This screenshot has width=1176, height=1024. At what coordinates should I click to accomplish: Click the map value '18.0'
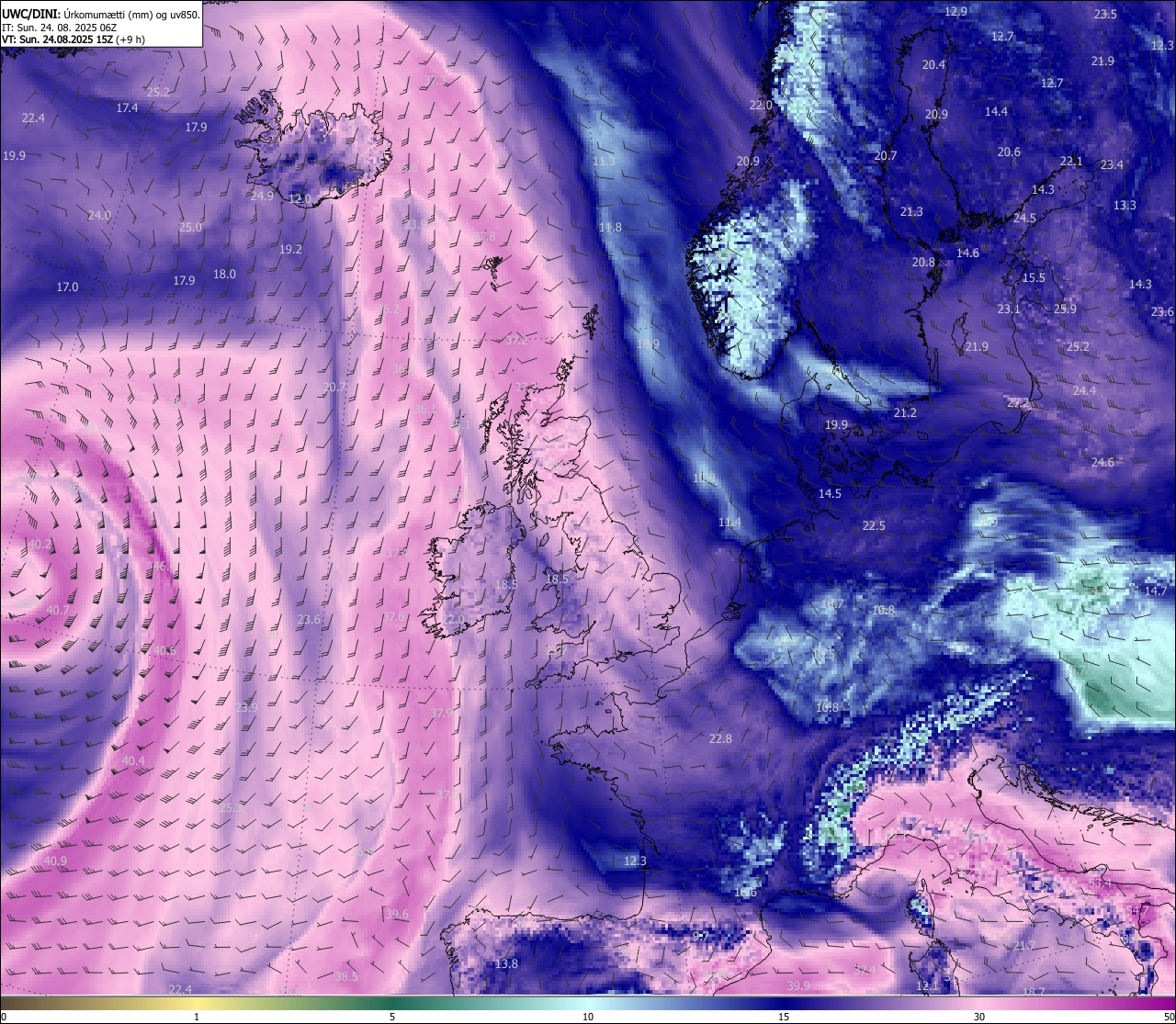224,274
